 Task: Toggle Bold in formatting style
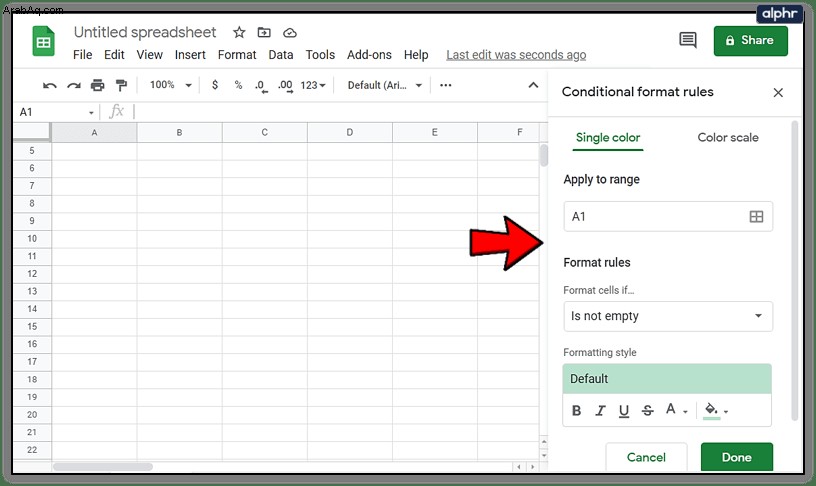(576, 411)
